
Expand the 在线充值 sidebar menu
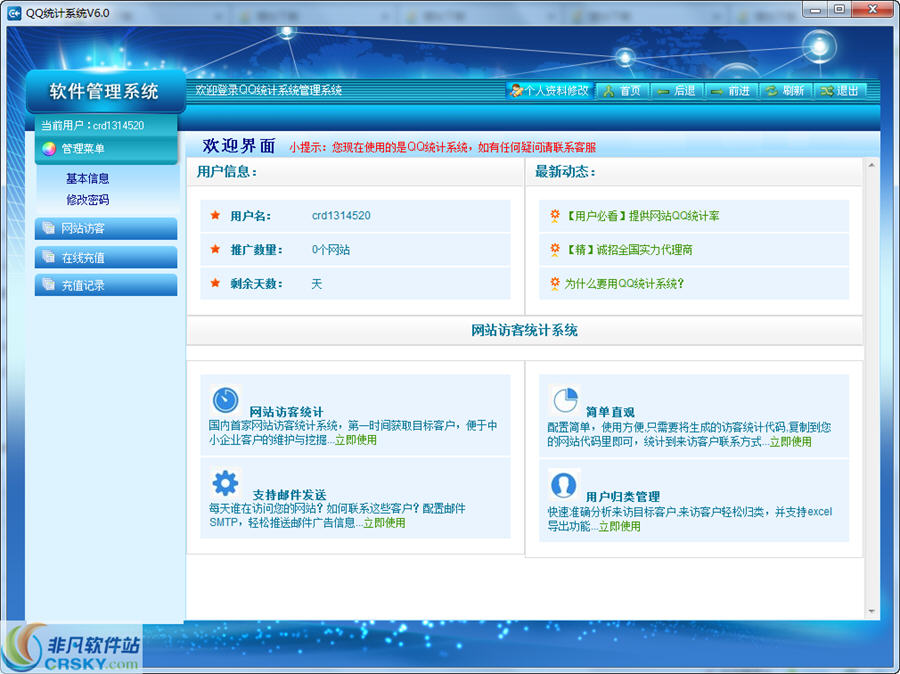[106, 257]
